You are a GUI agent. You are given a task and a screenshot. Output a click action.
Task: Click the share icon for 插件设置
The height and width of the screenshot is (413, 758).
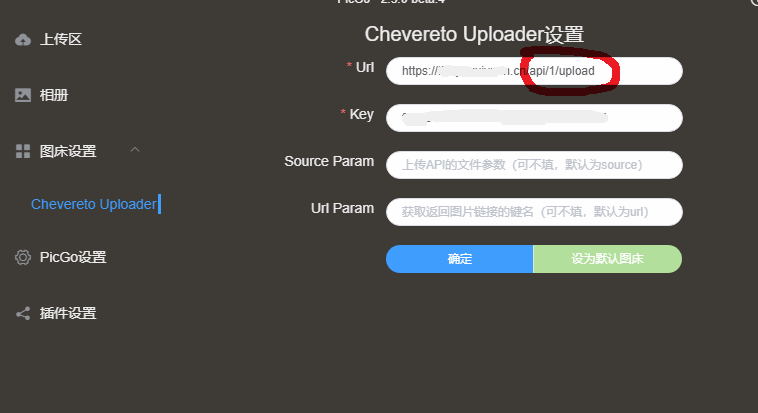click(x=23, y=313)
